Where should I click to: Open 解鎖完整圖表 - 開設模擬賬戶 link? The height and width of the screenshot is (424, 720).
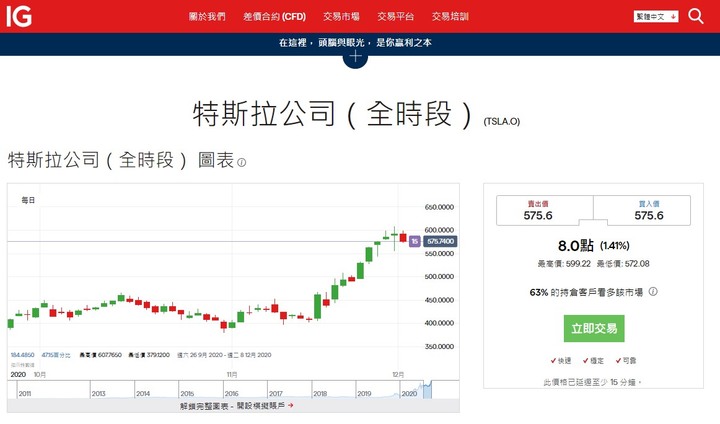click(236, 406)
